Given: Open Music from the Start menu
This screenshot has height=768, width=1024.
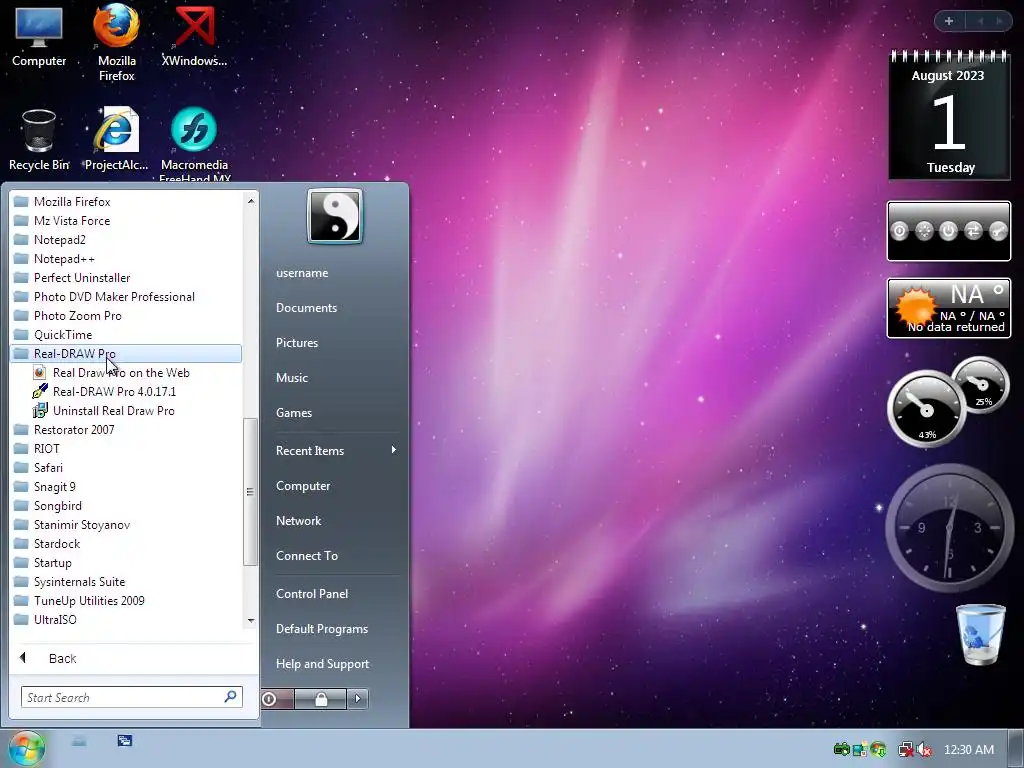Looking at the screenshot, I should pos(291,377).
